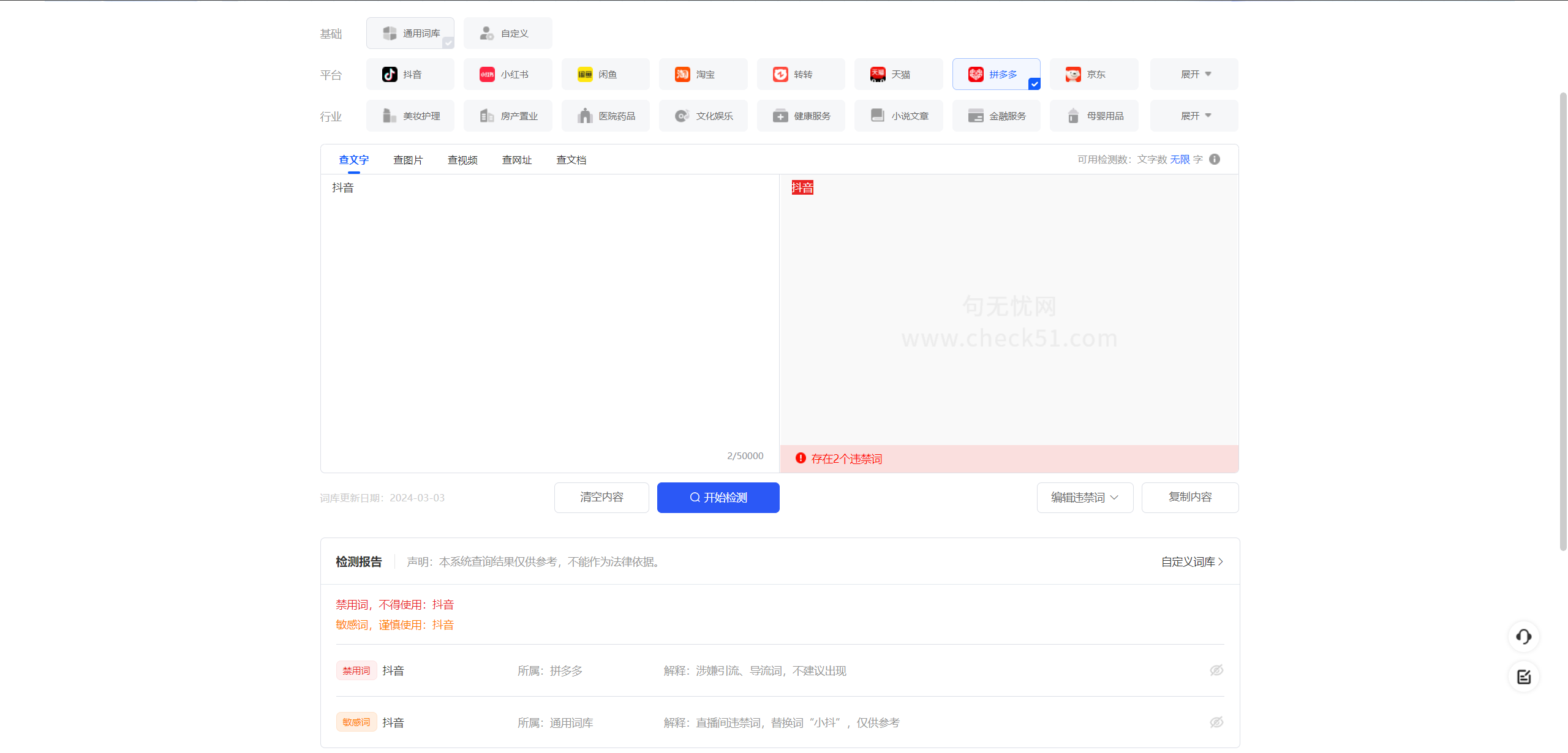1568x753 pixels.
Task: Hide the 禁用词 抖音 row with eye icon
Action: point(1216,670)
